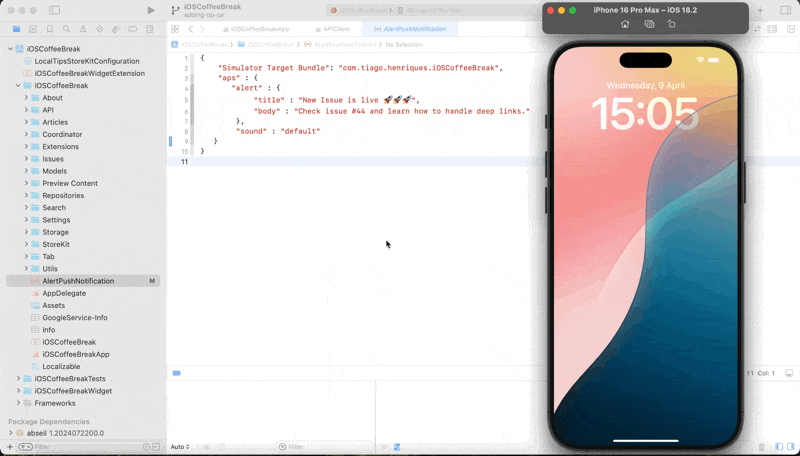
Task: Click the "sound" : "default" line
Action: [x=278, y=132]
